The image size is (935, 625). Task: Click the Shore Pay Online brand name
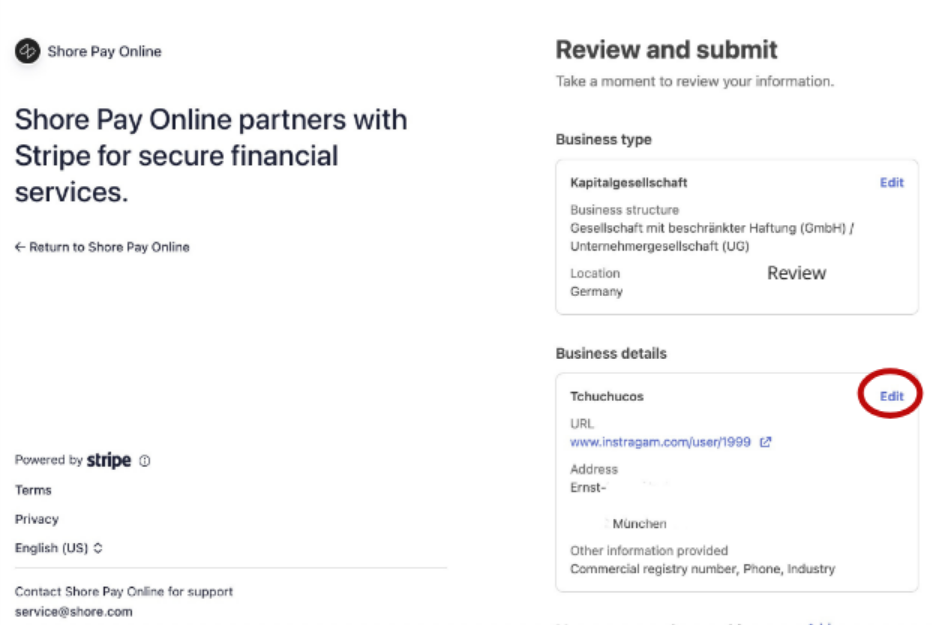click(104, 51)
